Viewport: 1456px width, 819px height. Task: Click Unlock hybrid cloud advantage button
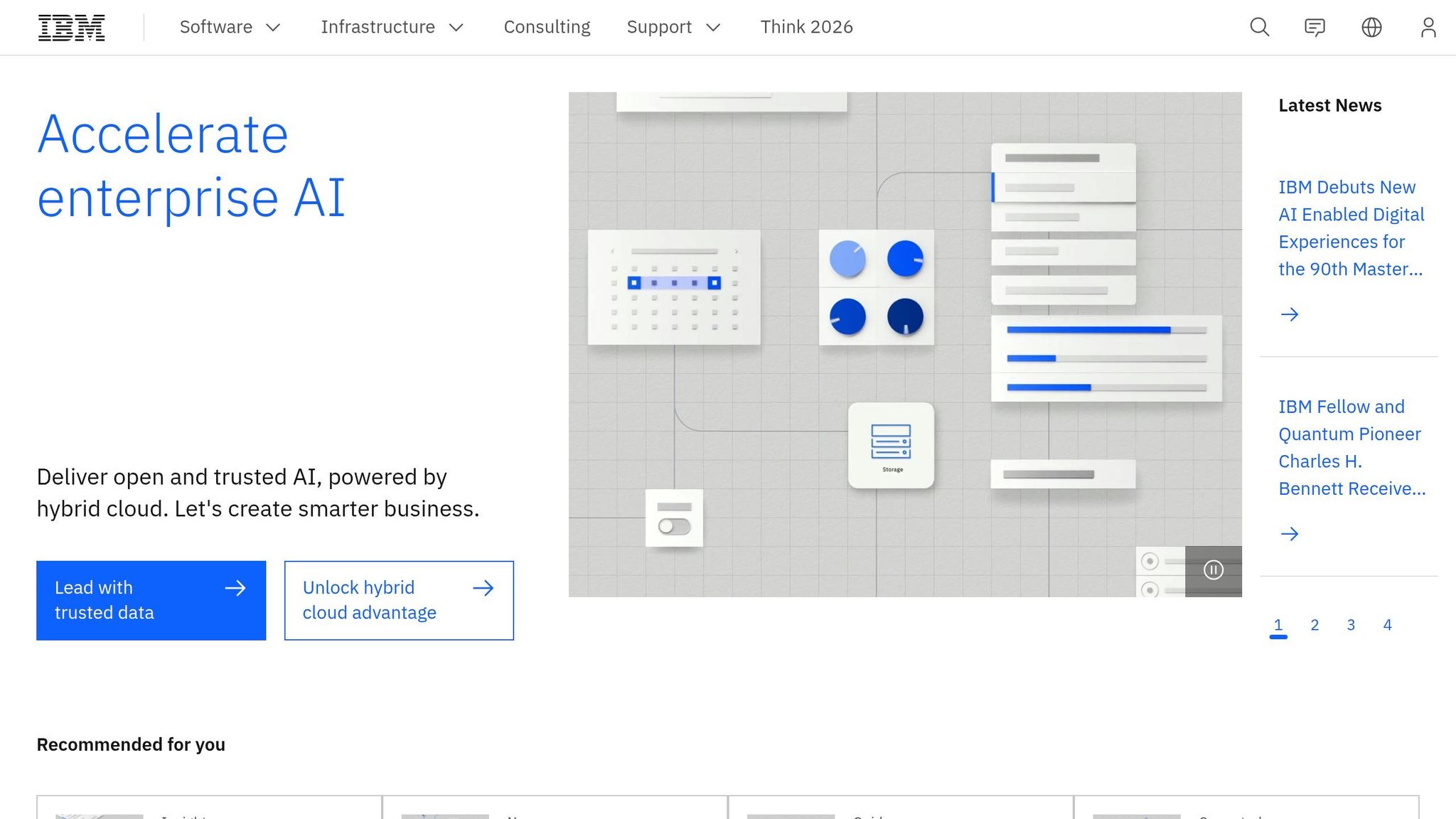point(399,600)
